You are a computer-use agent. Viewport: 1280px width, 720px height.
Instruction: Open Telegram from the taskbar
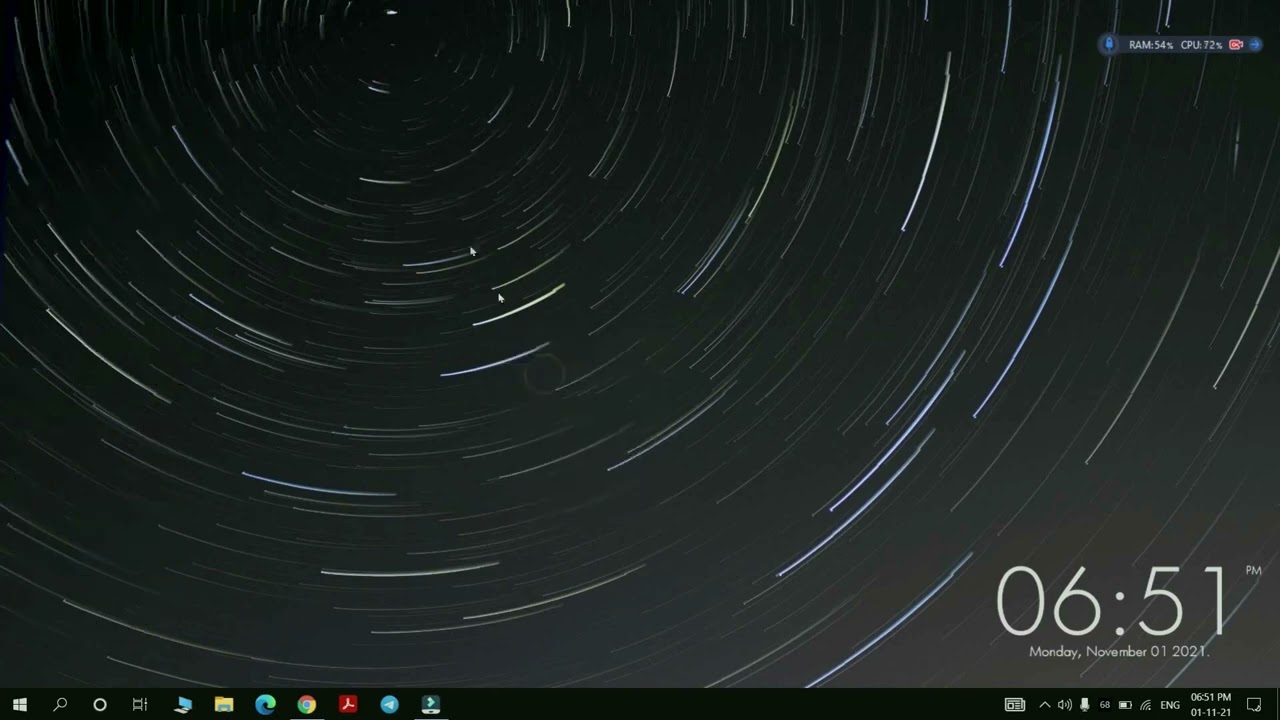389,705
